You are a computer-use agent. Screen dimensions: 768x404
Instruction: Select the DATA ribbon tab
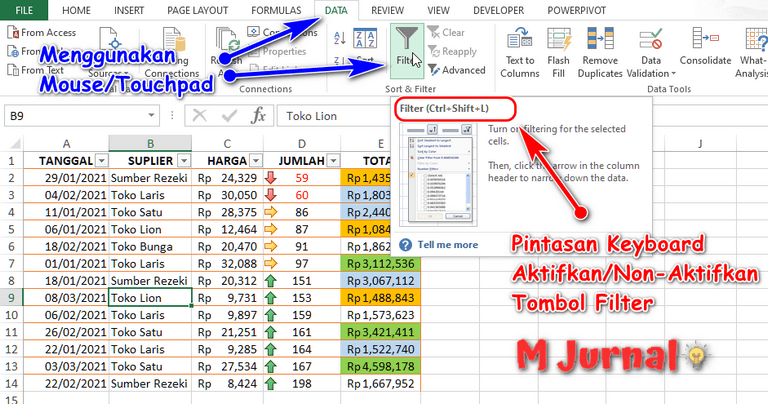click(336, 10)
